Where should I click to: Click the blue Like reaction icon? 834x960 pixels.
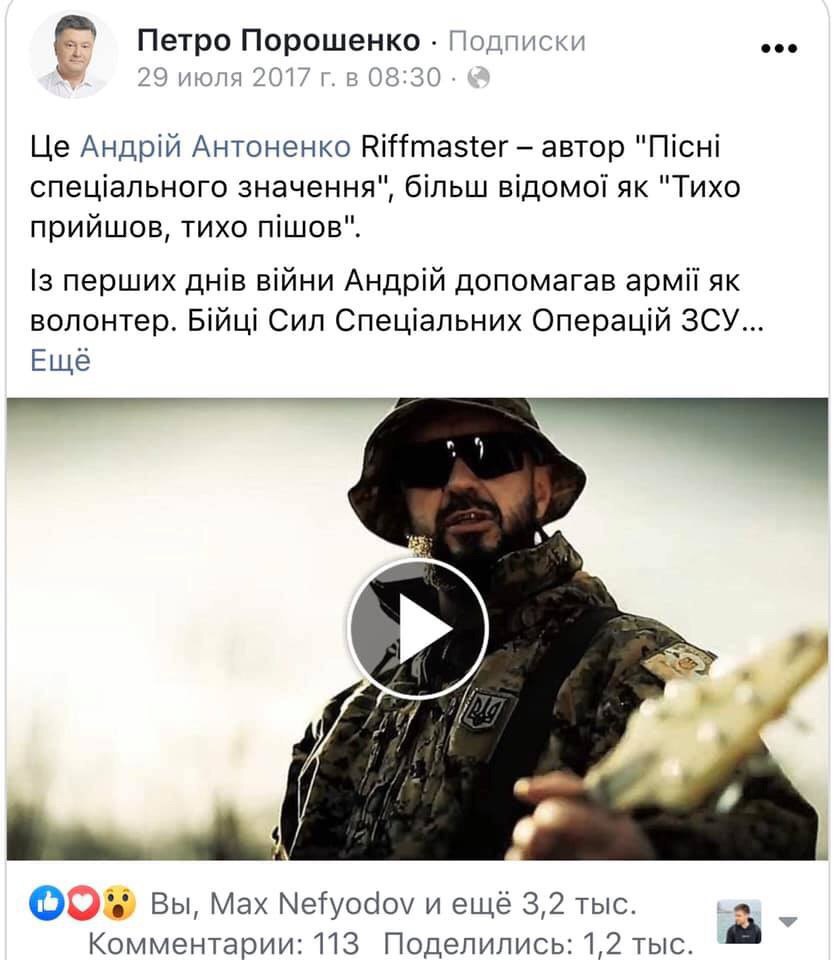(x=47, y=903)
